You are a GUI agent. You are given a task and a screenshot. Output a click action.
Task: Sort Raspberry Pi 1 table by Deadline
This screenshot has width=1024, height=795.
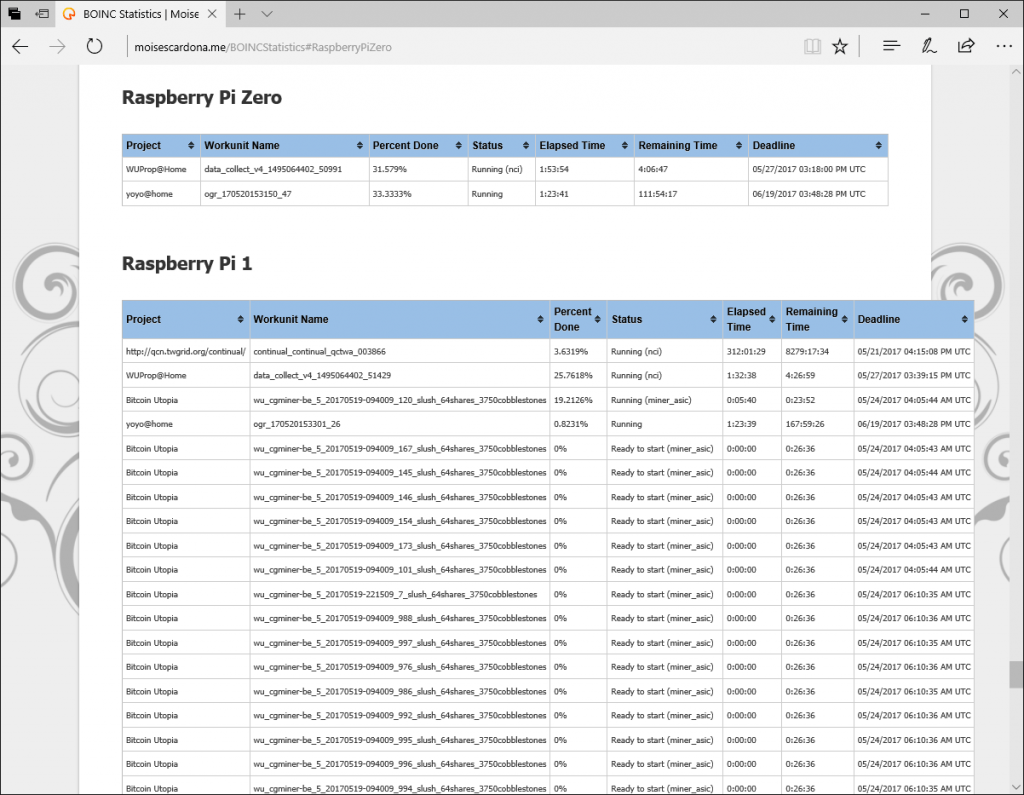coord(914,319)
